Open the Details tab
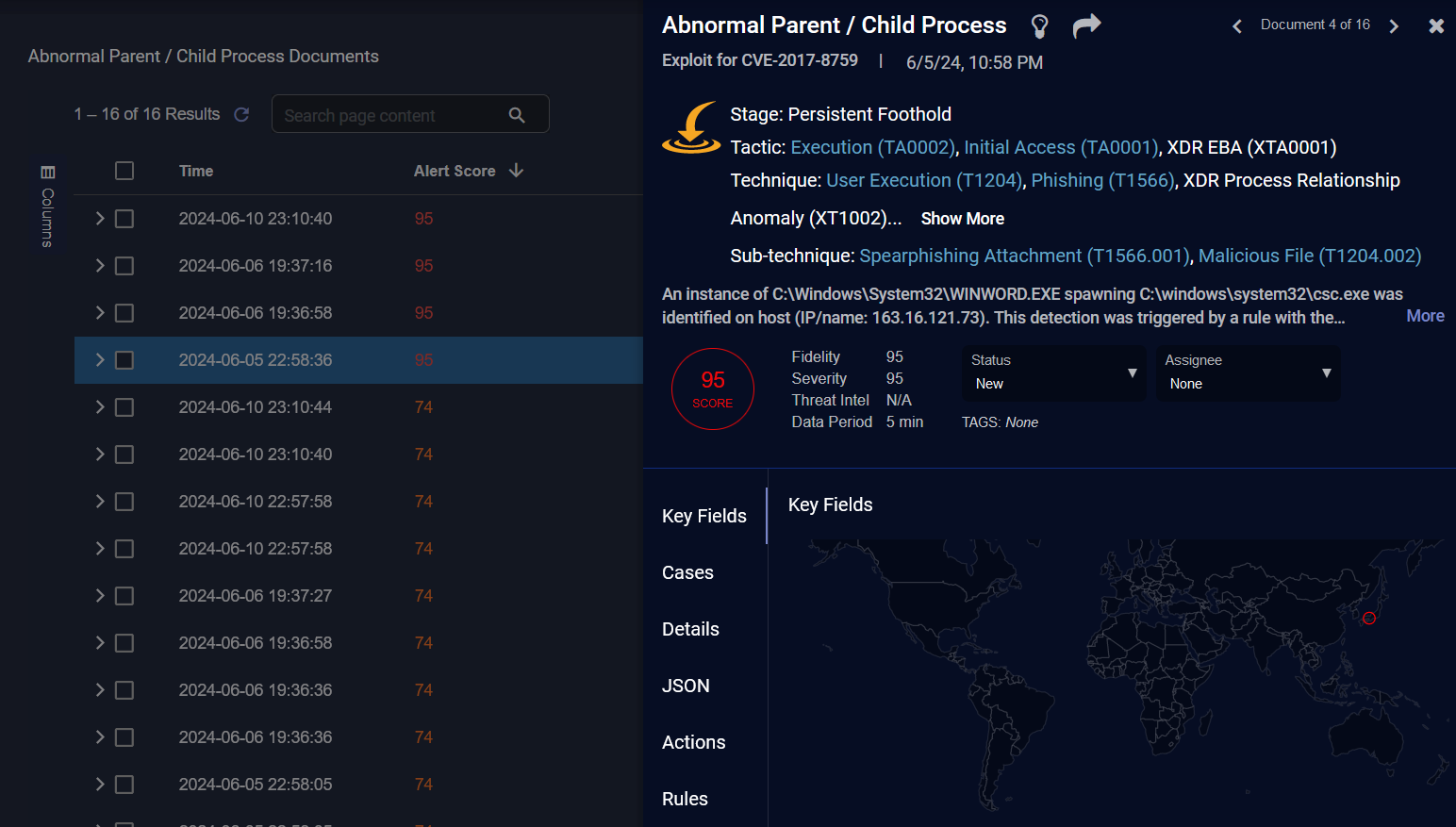Screen dimensions: 1456x827 click(x=690, y=629)
